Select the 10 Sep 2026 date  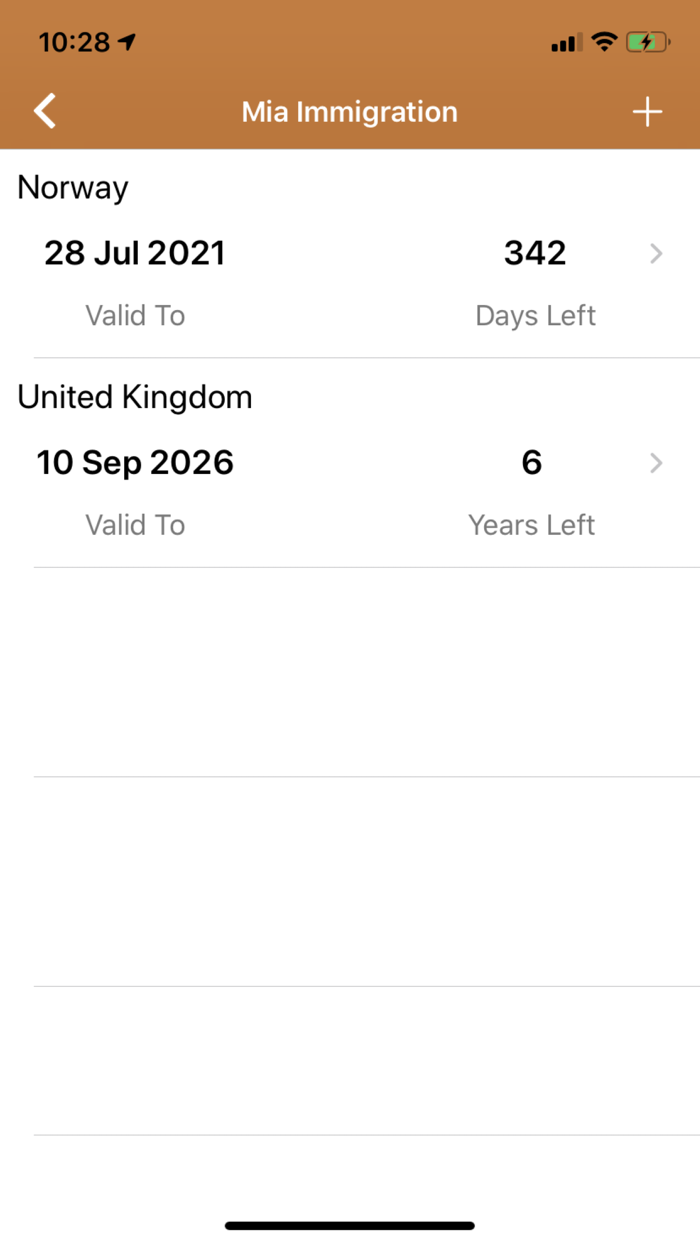pyautogui.click(x=135, y=463)
